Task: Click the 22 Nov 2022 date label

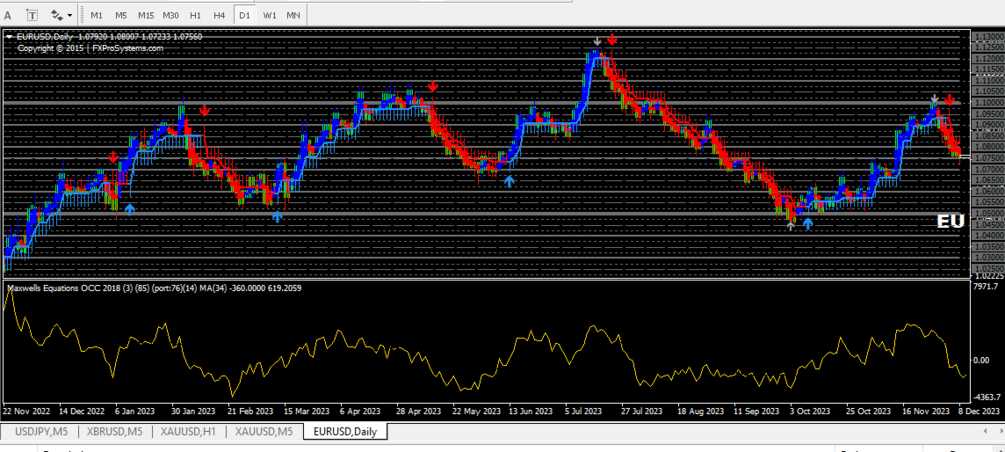Action: click(26, 411)
